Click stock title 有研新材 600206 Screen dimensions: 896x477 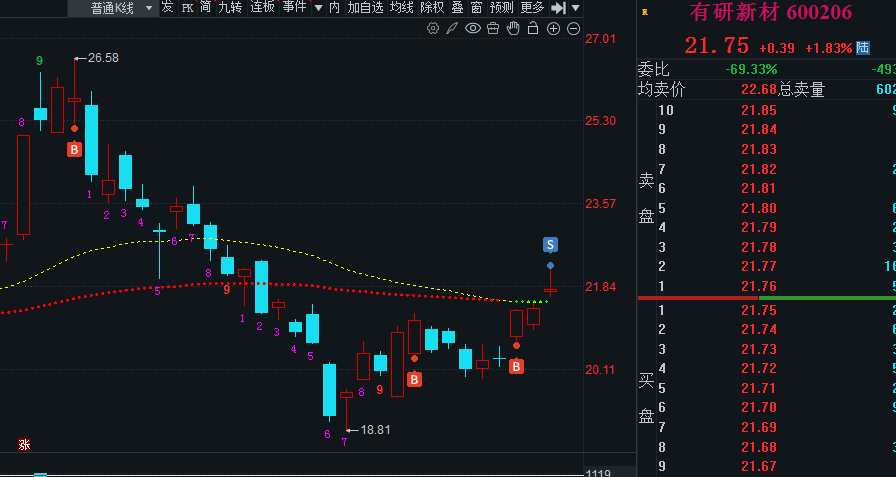tap(770, 12)
